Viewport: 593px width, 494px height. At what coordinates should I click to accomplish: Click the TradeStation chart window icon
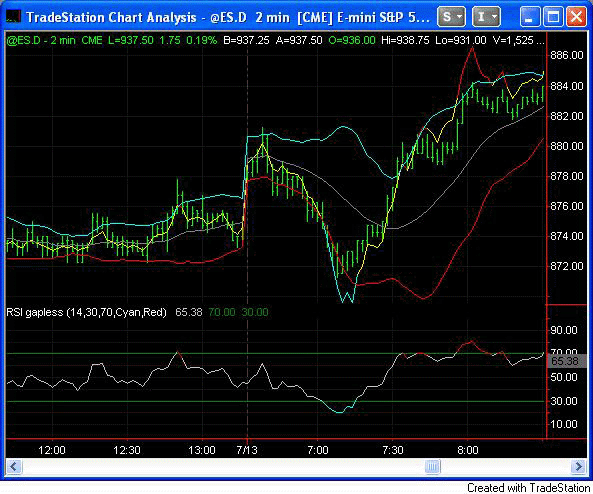coord(14,17)
